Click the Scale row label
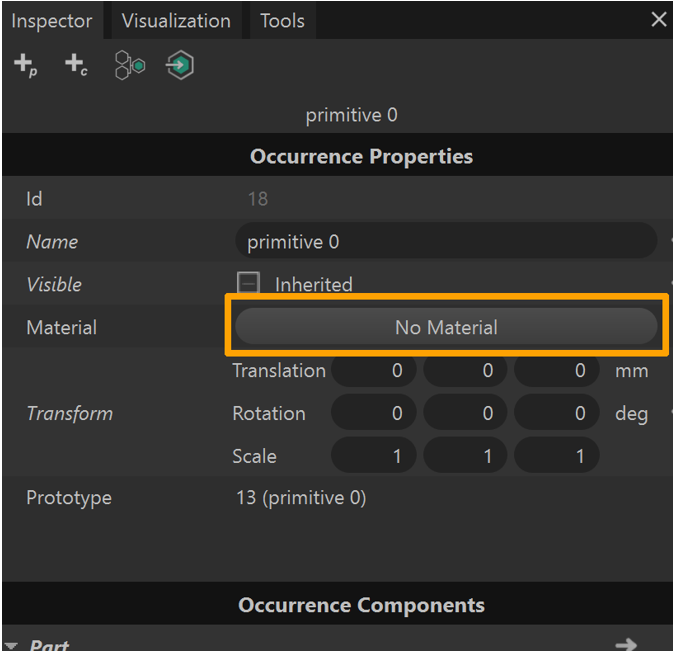Image resolution: width=673 pixels, height=651 pixels. pos(255,456)
